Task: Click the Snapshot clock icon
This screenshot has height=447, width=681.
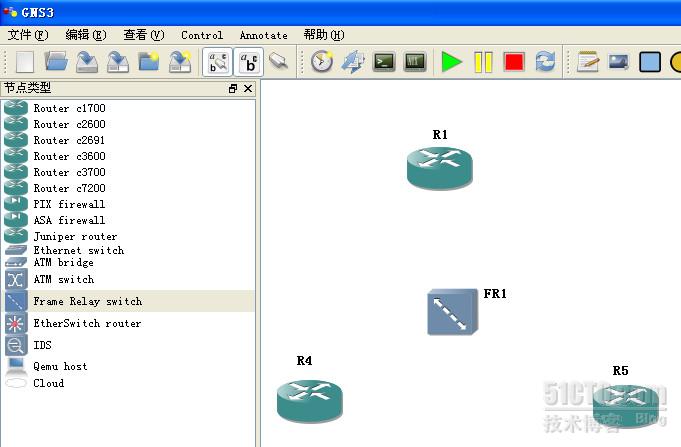Action: tap(322, 62)
